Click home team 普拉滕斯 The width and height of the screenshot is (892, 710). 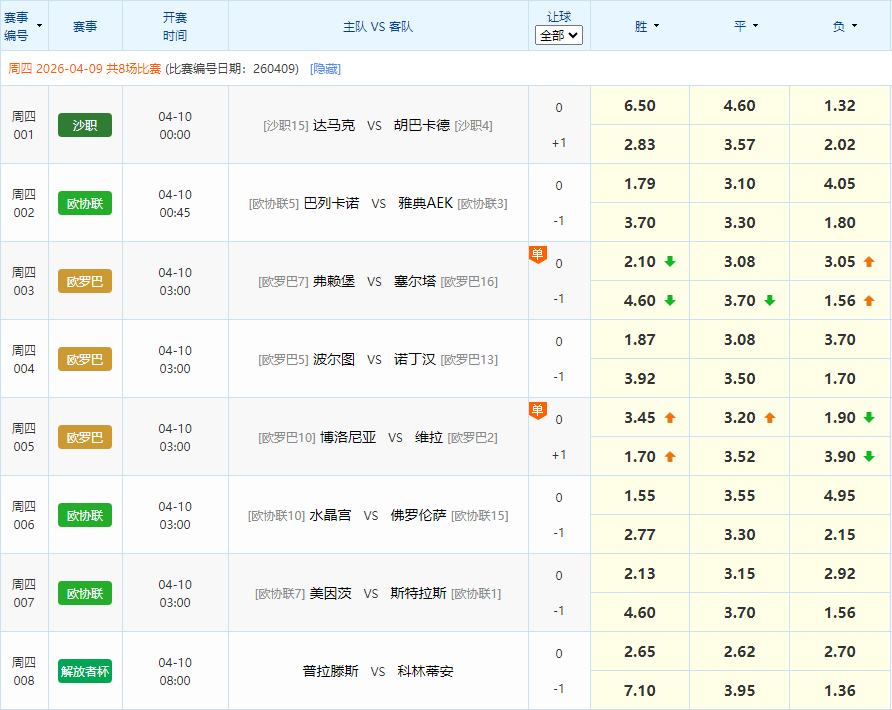(x=331, y=671)
